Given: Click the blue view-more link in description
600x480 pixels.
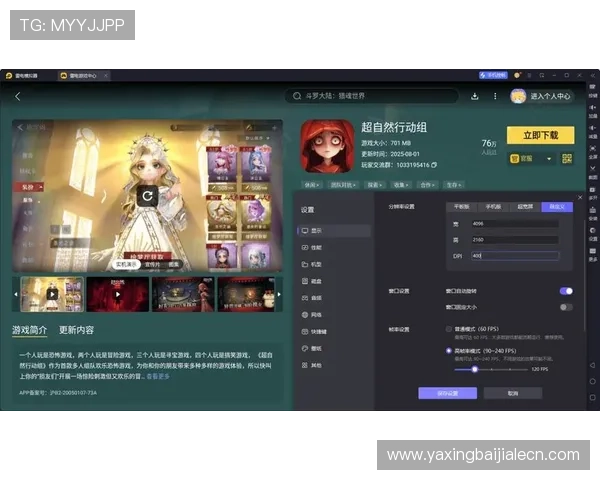Looking at the screenshot, I should [x=158, y=376].
